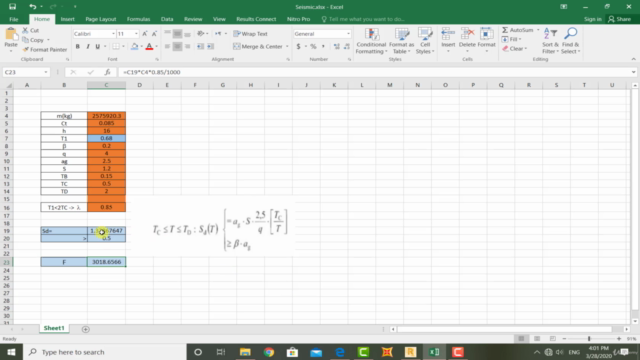This screenshot has height=360, width=640.
Task: Open the Name Box dropdown arrow
Action: (x=46, y=72)
